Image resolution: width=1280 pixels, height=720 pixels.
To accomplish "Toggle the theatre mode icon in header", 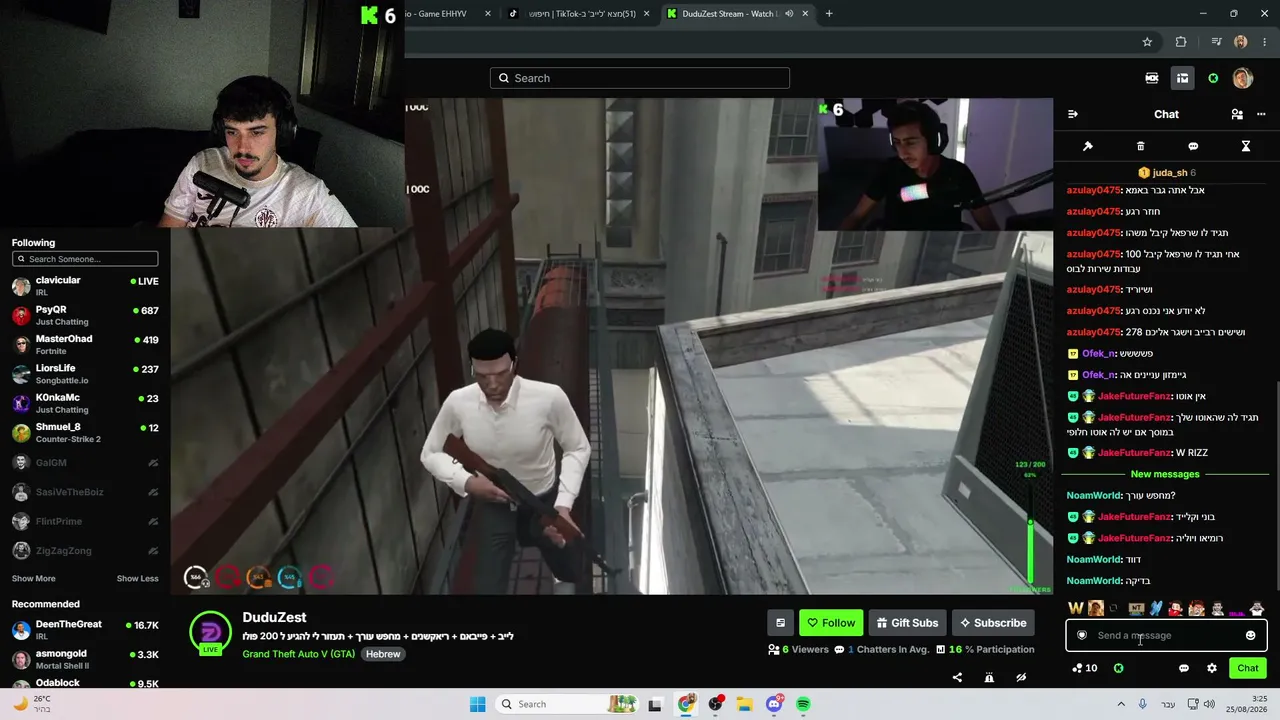I will (1152, 78).
